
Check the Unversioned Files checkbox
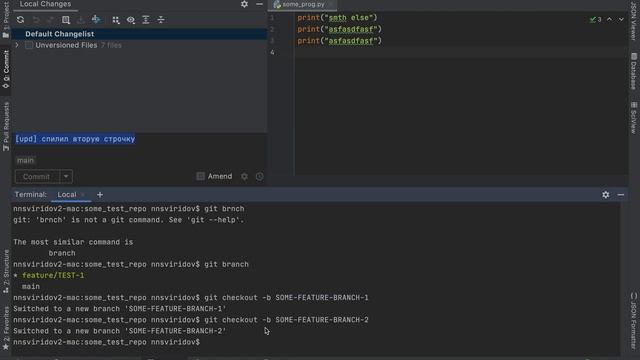[x=29, y=45]
